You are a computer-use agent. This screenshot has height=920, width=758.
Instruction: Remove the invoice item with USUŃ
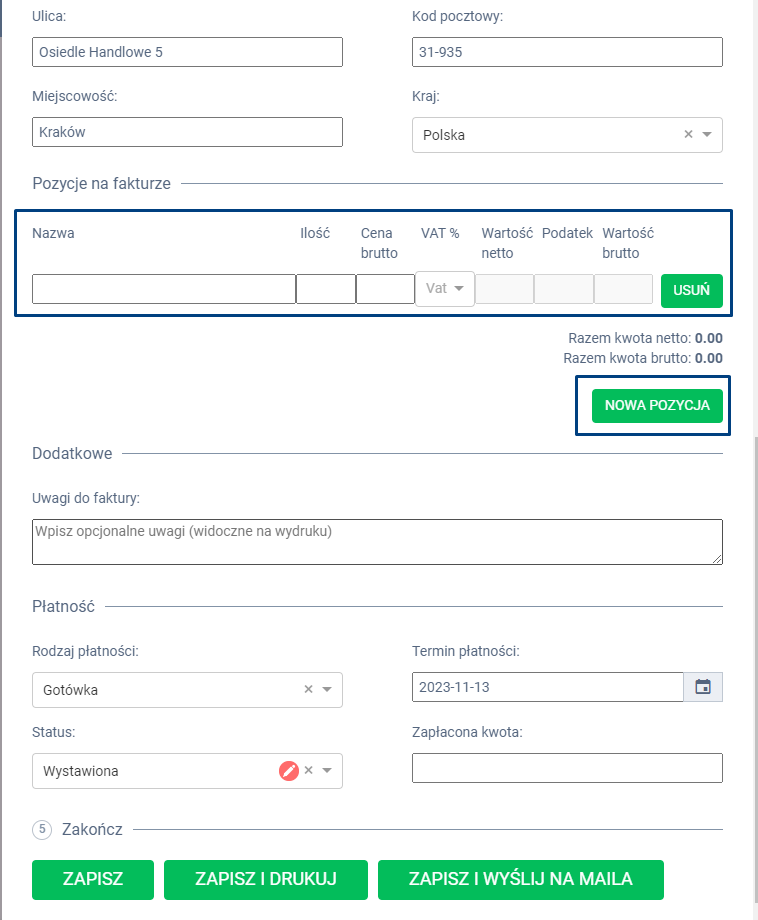point(691,289)
